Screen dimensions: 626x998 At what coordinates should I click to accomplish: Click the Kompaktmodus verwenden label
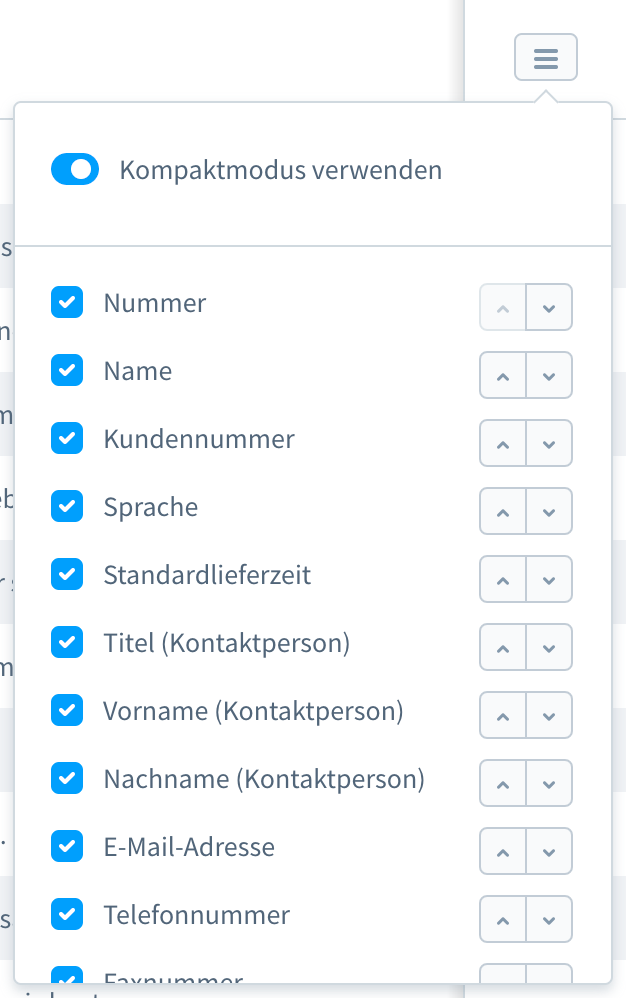(280, 169)
